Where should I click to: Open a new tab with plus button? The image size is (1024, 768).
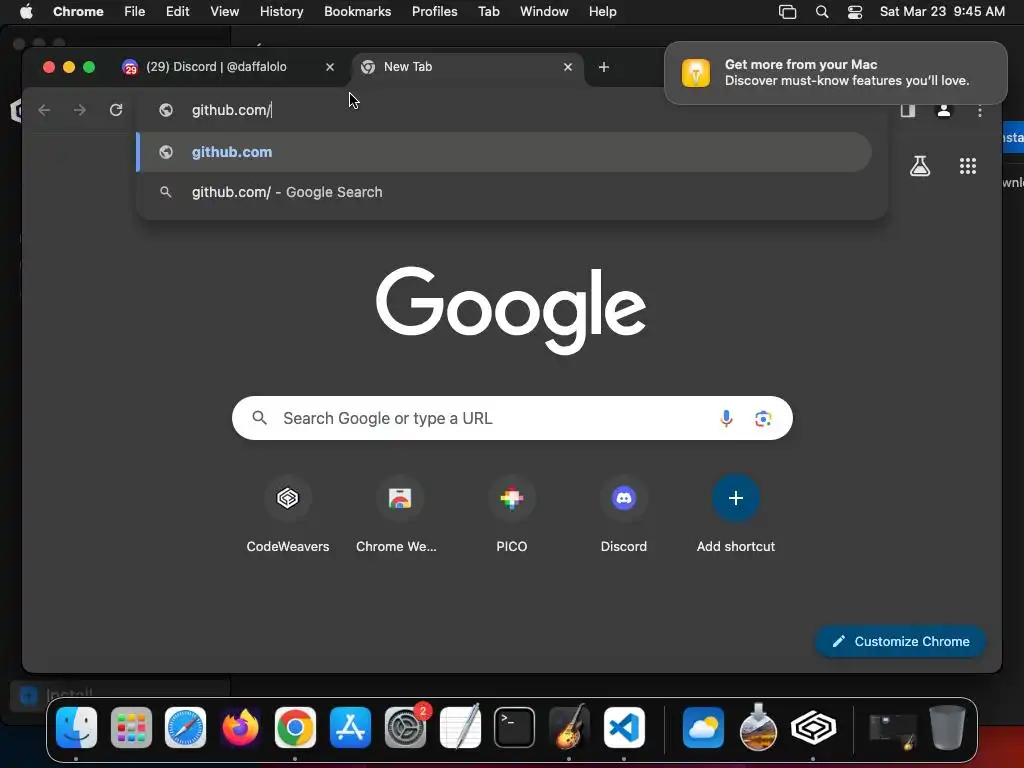603,67
